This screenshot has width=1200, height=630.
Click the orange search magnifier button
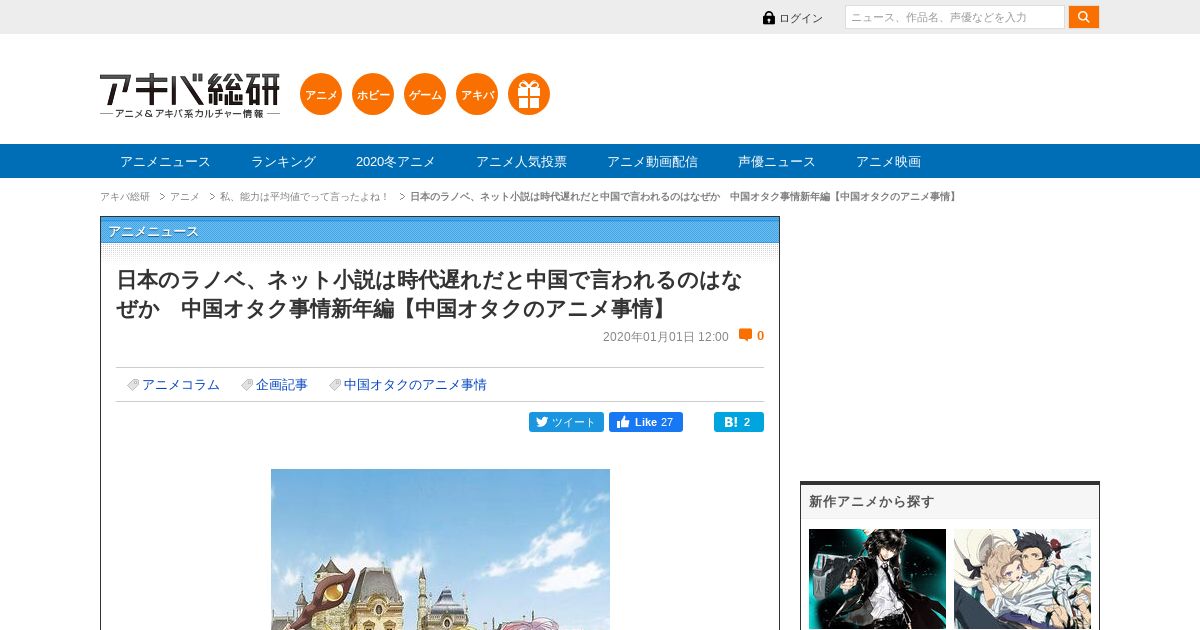coord(1084,17)
